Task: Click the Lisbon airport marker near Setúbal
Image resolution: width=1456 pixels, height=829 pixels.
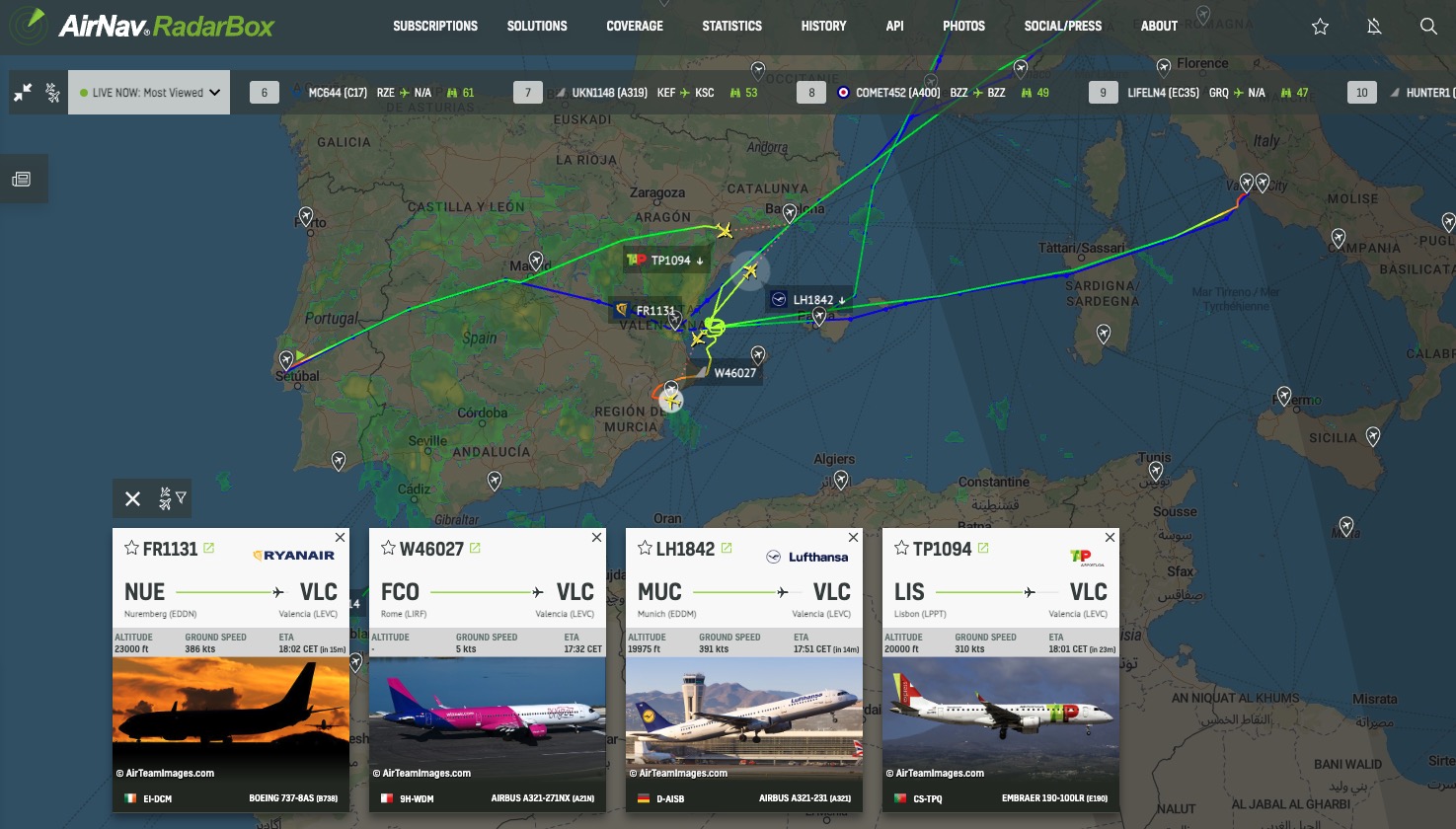Action: [x=286, y=359]
